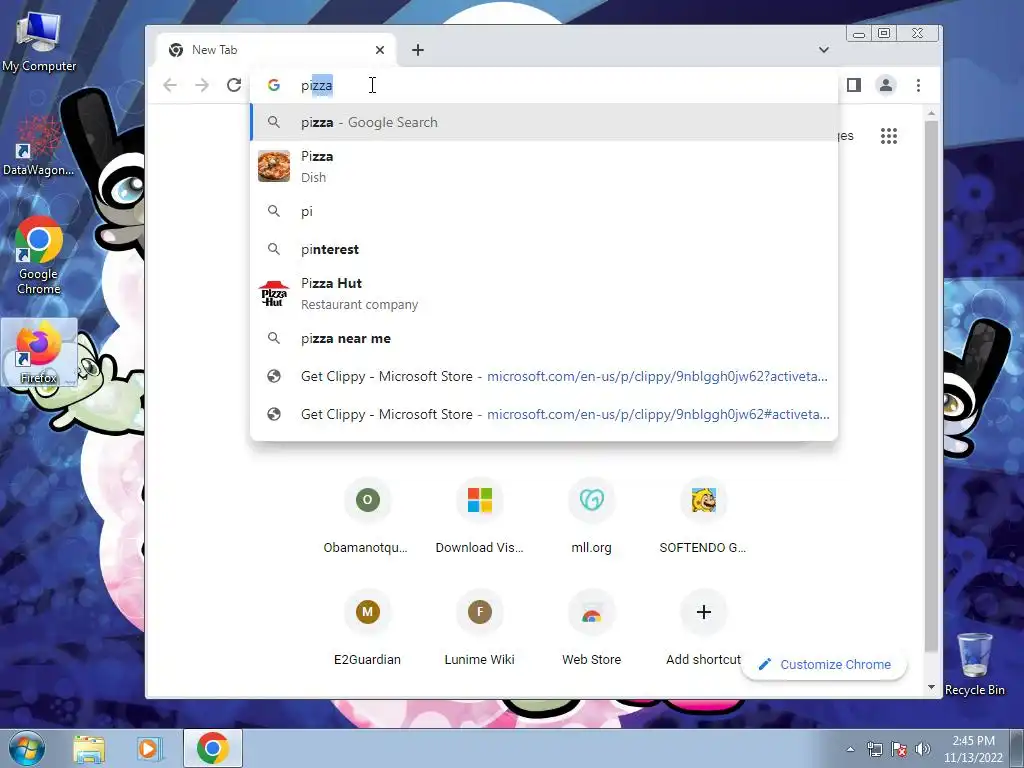
Task: Open the Get Clippy link with #activetab
Action: pyautogui.click(x=543, y=414)
